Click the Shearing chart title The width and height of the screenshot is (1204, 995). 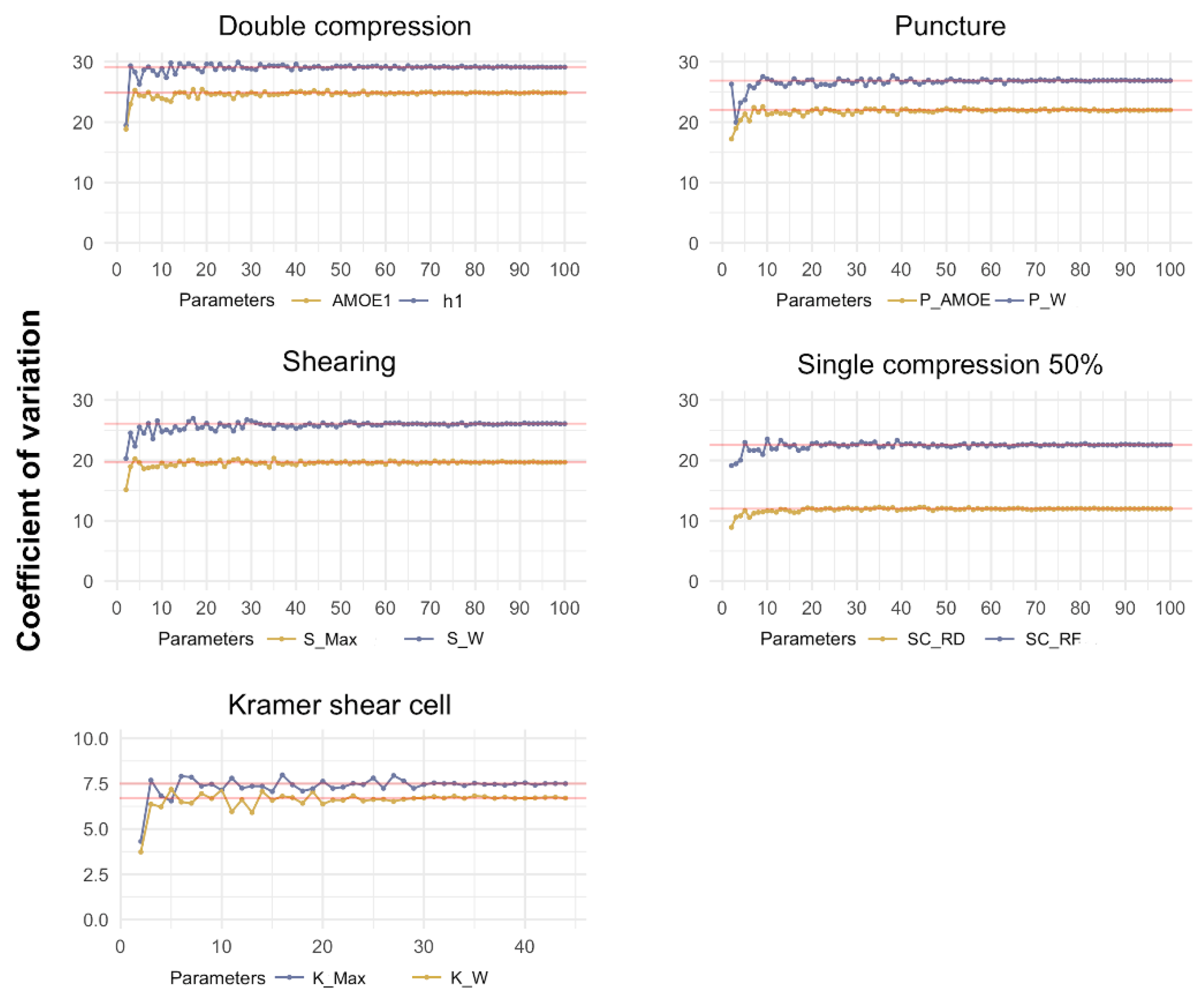[339, 362]
